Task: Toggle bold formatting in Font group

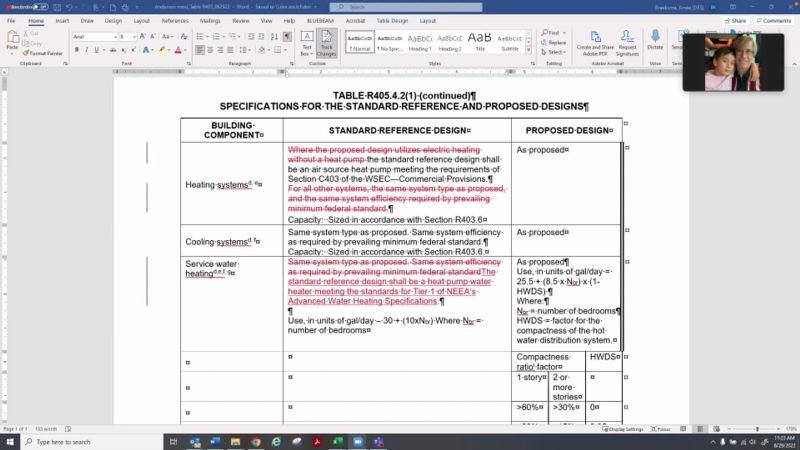Action: pos(77,49)
